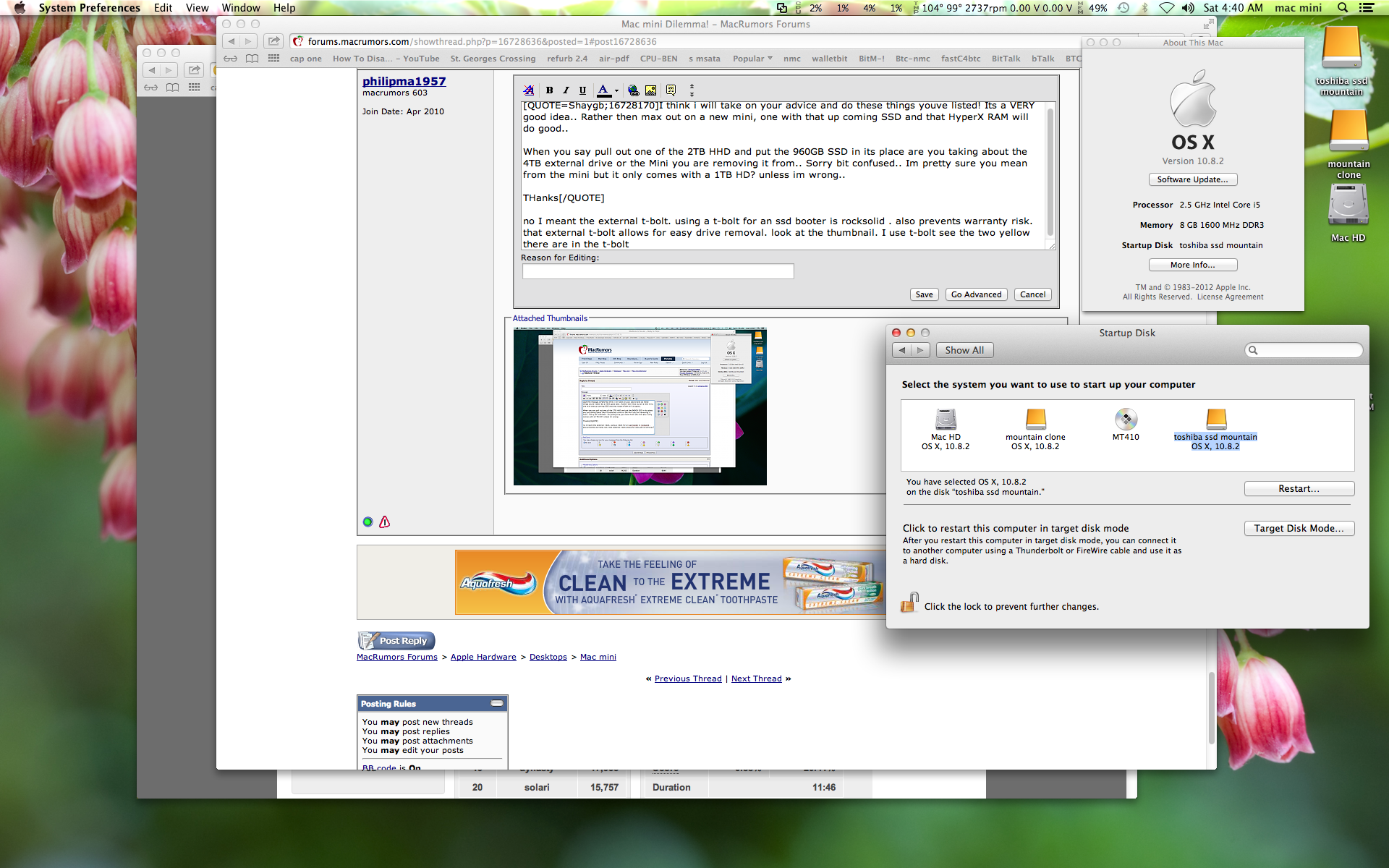The height and width of the screenshot is (868, 1389).
Task: Click the Remove Text Formatting icon
Action: pyautogui.click(x=529, y=90)
